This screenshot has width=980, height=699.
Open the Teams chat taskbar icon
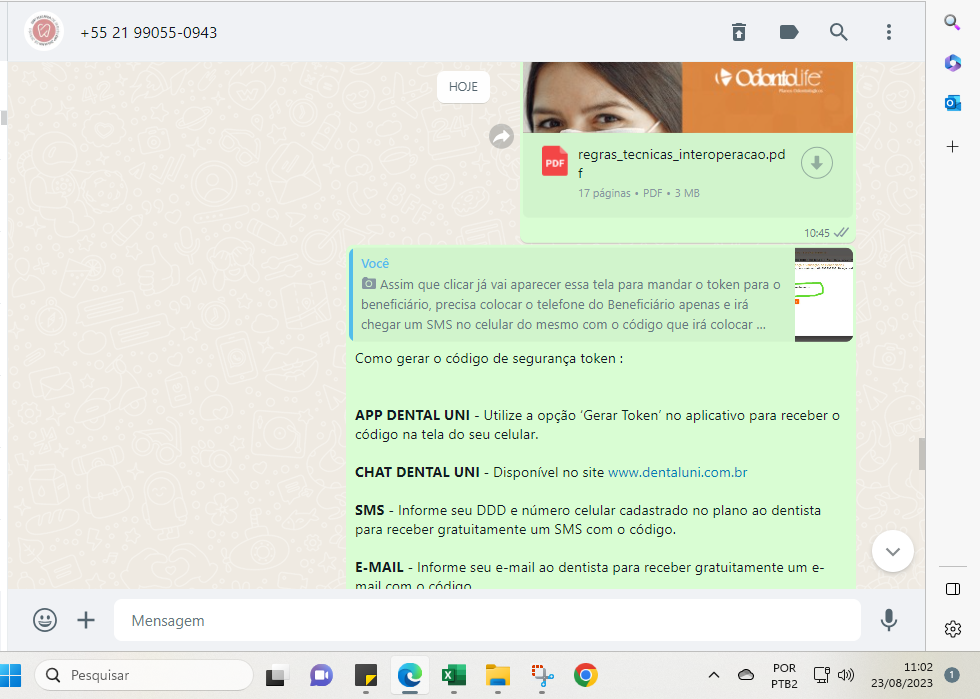pos(321,675)
